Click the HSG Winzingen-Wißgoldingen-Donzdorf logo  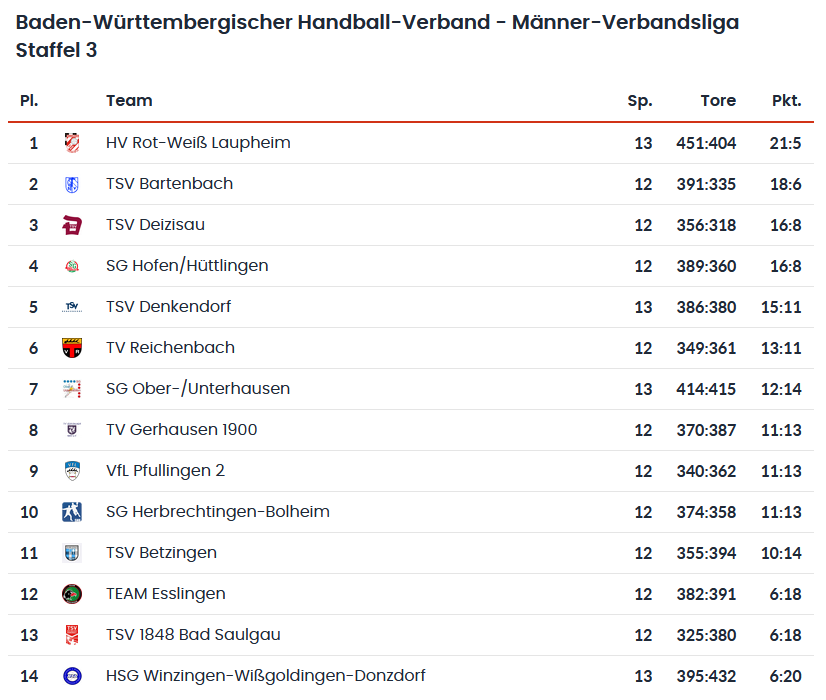[x=71, y=676]
